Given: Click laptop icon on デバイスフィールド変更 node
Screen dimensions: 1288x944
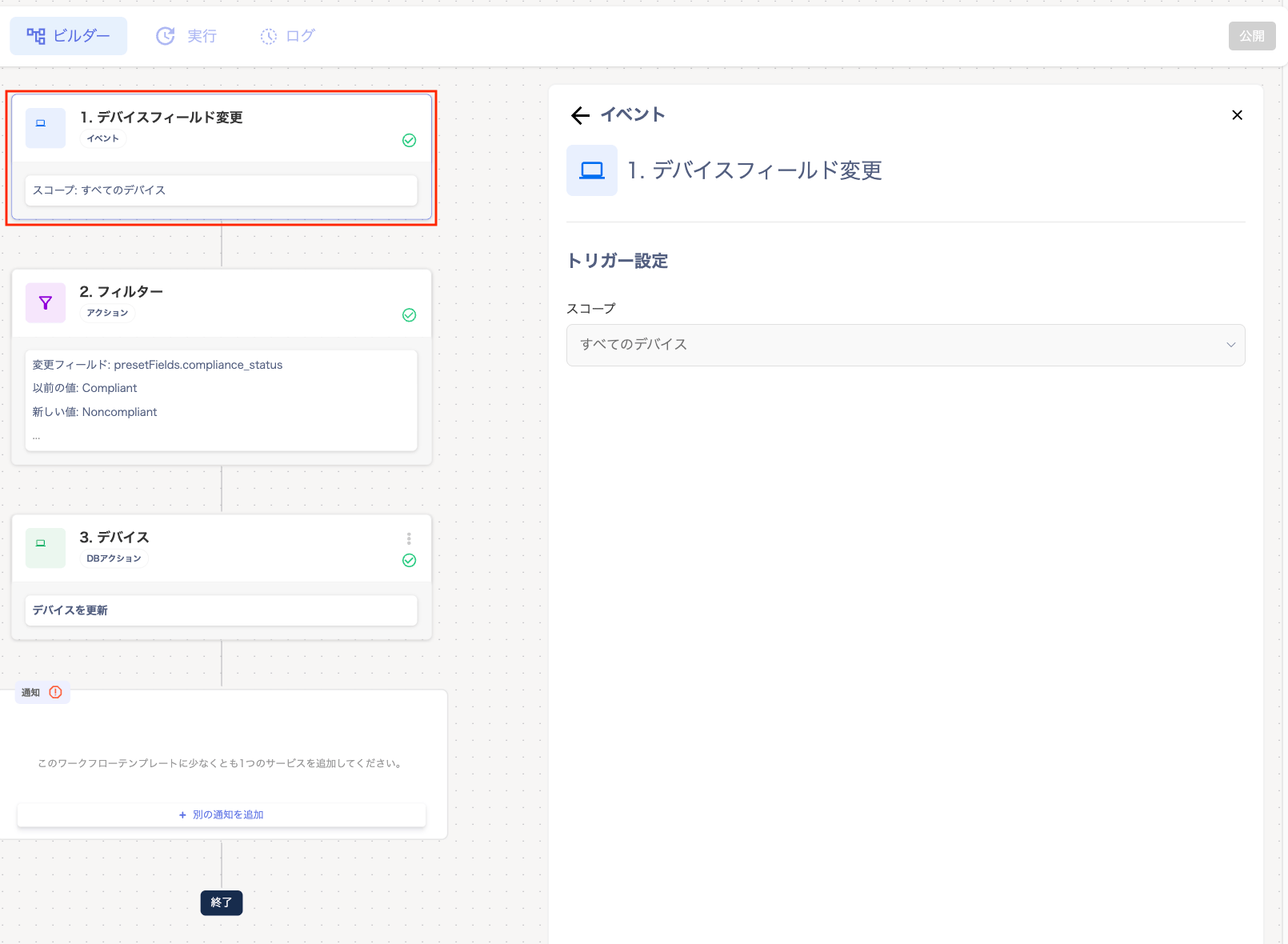Looking at the screenshot, I should tap(46, 128).
